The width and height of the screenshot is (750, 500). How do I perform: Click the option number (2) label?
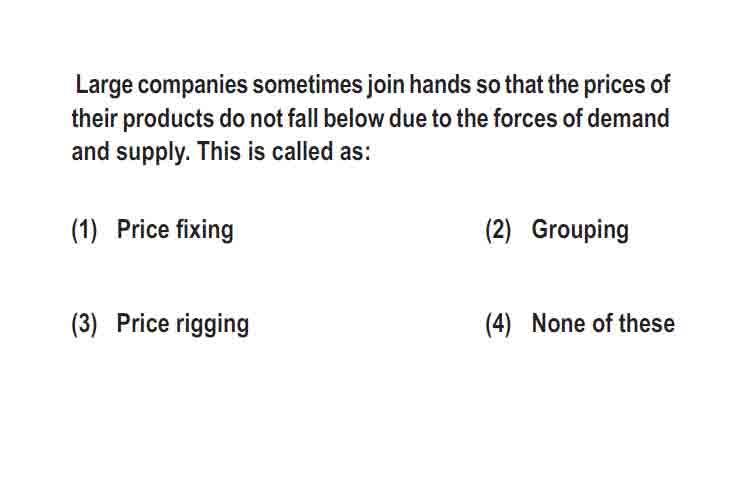click(x=498, y=230)
